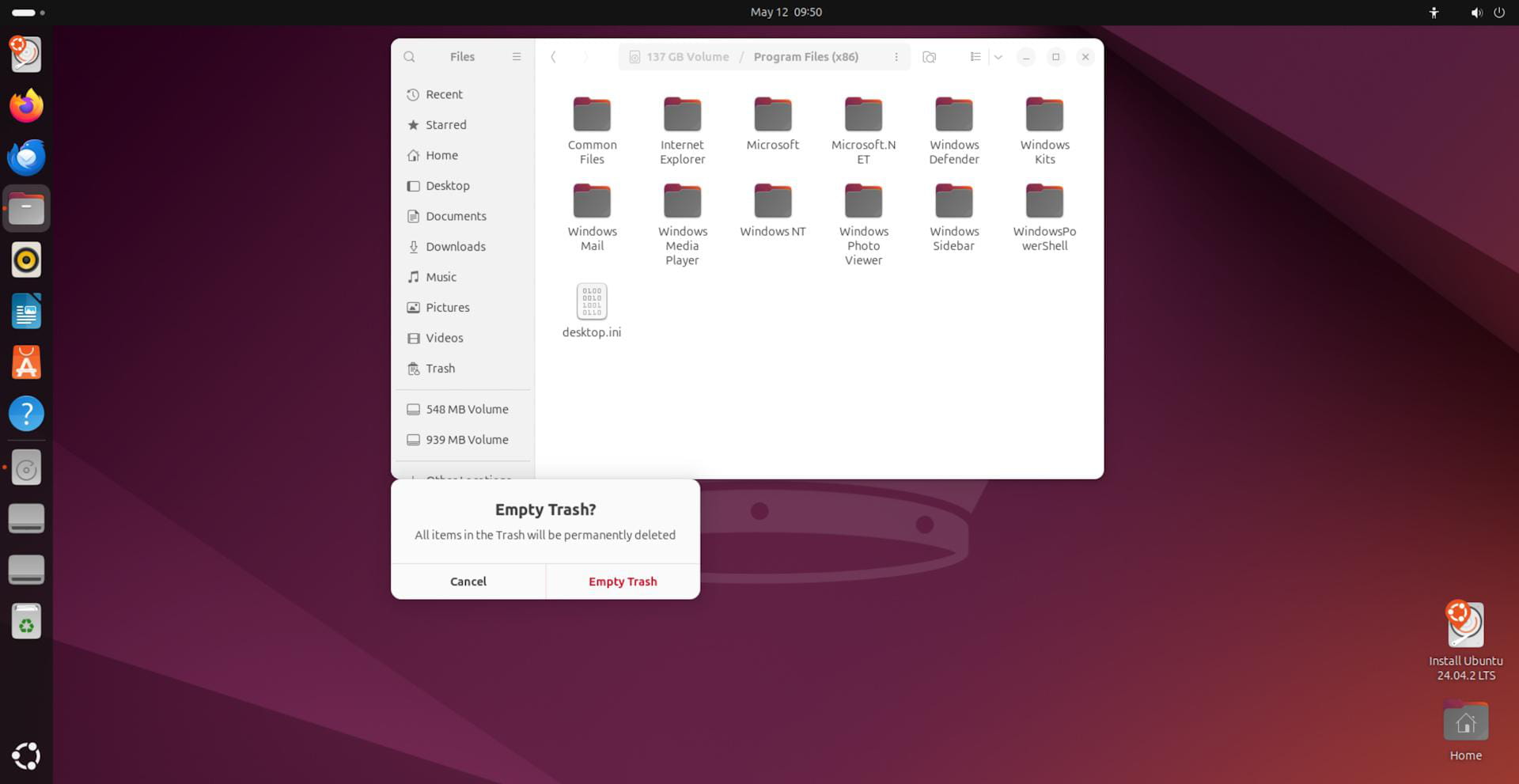Go forward with the right arrow
The width and height of the screenshot is (1519, 784).
coord(585,57)
